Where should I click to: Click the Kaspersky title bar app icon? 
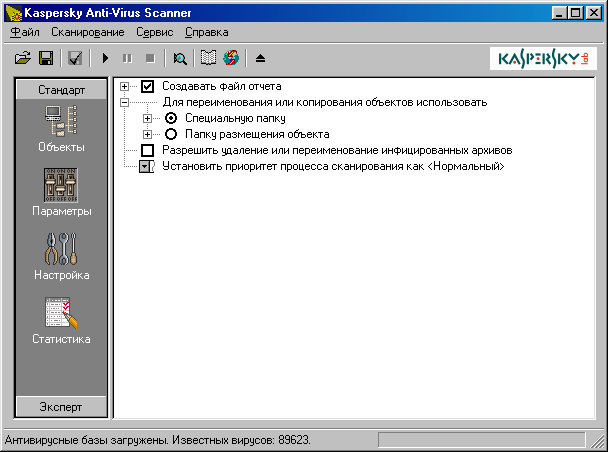14,14
